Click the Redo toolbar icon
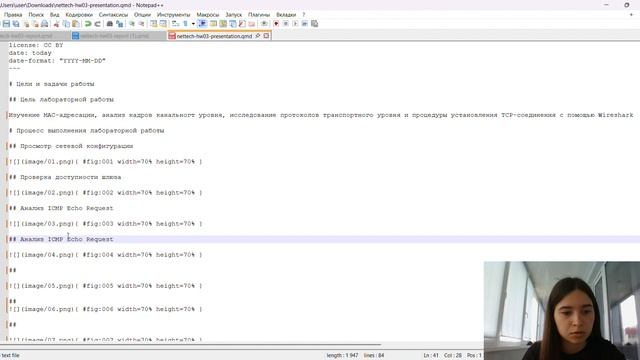 97,24
